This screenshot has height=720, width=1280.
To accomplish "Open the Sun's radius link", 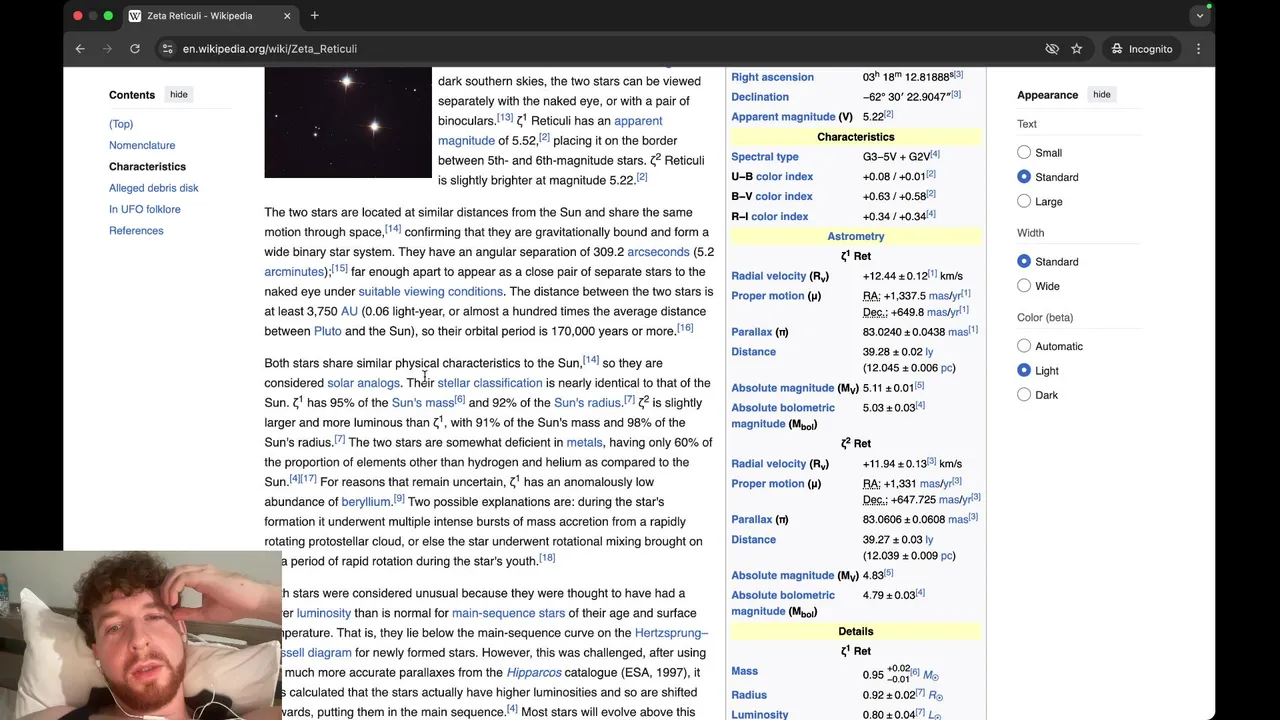I will pos(587,403).
